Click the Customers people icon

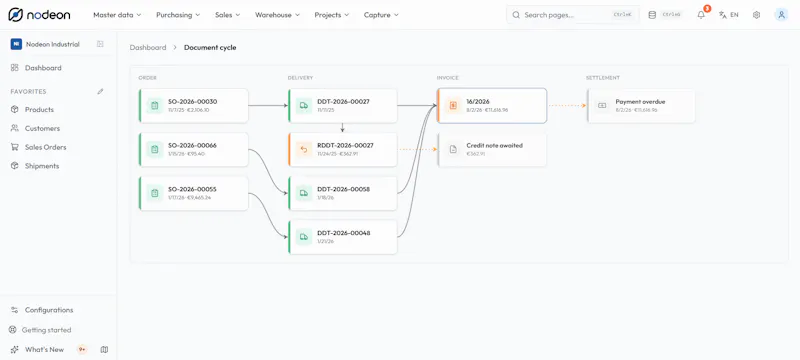(x=14, y=128)
